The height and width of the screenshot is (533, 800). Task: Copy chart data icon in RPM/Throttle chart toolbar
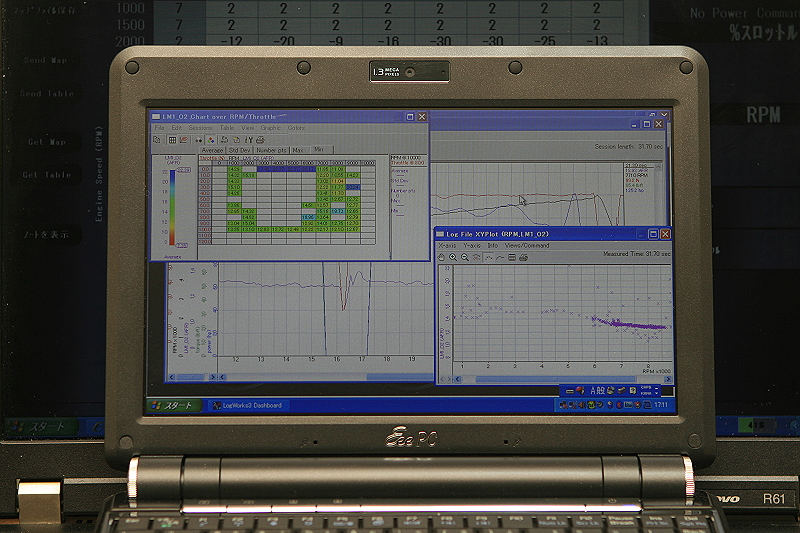[157, 140]
